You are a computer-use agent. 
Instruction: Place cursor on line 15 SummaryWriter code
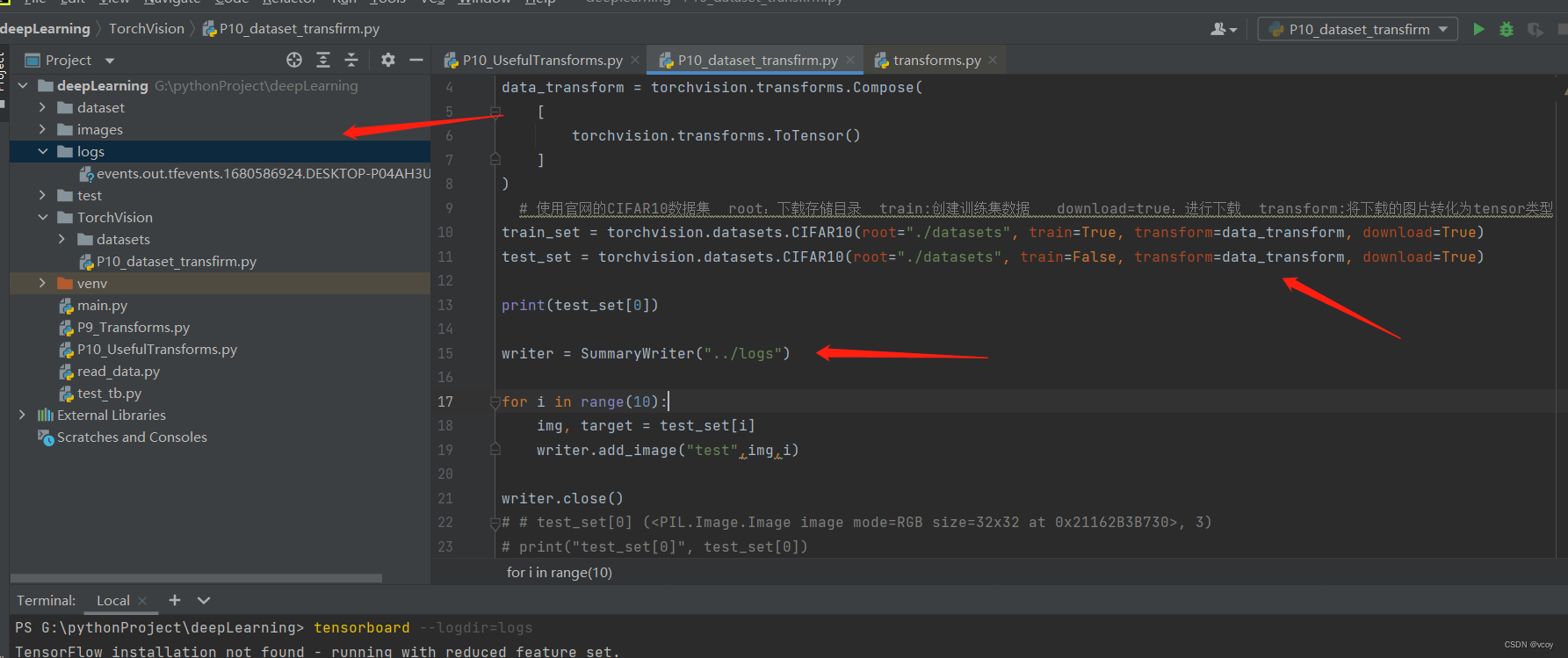646,353
